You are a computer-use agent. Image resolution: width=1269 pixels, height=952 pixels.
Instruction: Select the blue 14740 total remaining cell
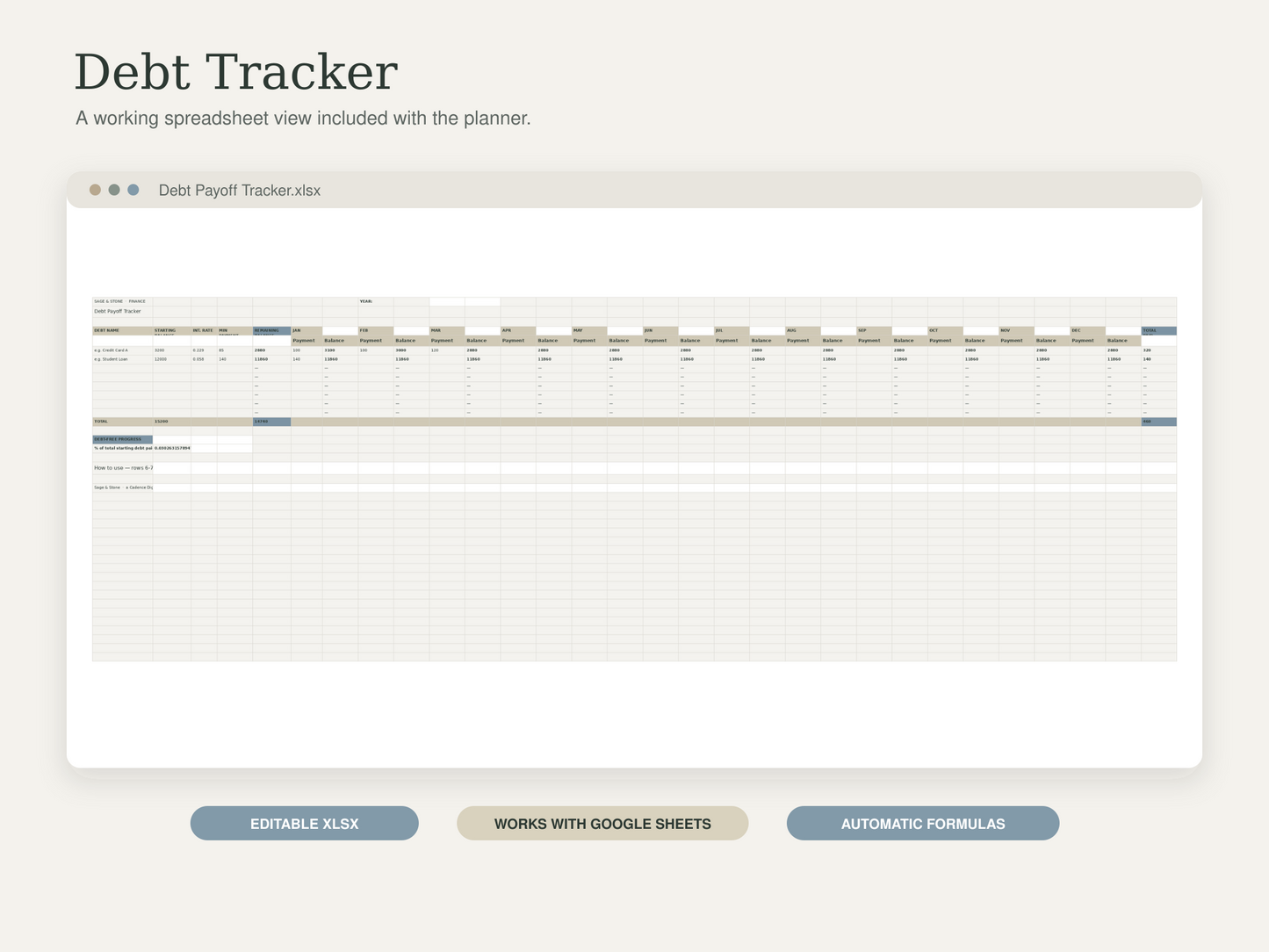pos(271,422)
